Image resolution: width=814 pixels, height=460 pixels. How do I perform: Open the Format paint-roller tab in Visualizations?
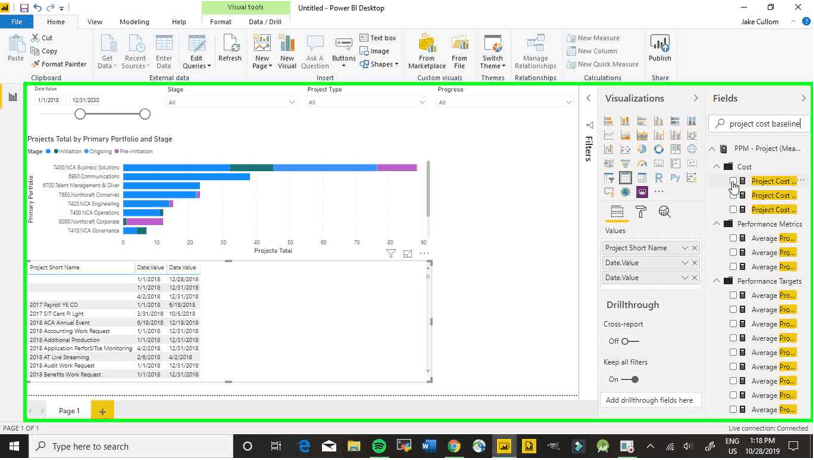click(x=641, y=211)
